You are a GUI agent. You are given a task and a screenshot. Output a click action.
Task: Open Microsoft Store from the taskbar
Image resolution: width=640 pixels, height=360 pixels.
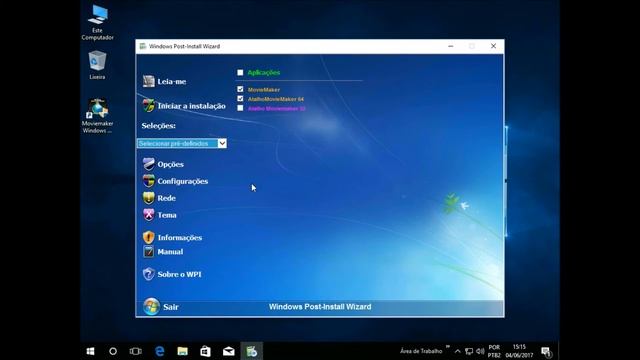(x=205, y=351)
